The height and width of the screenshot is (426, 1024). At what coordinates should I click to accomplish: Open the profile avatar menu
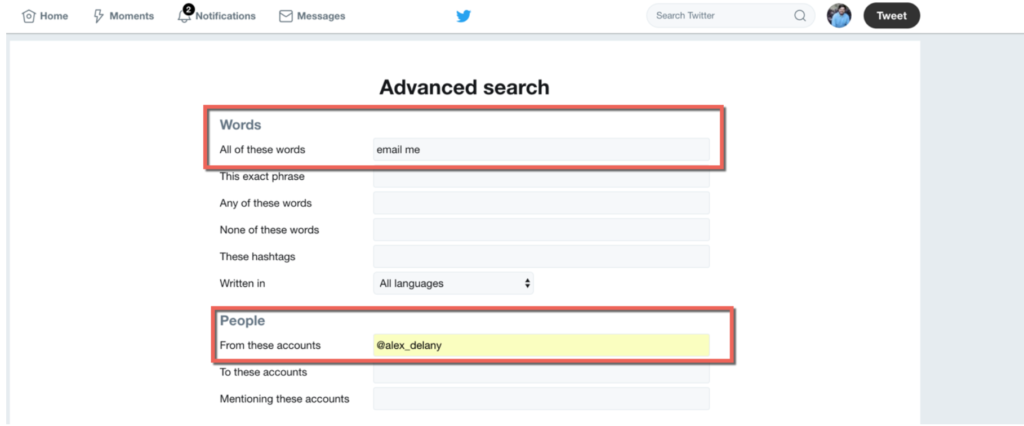click(839, 16)
